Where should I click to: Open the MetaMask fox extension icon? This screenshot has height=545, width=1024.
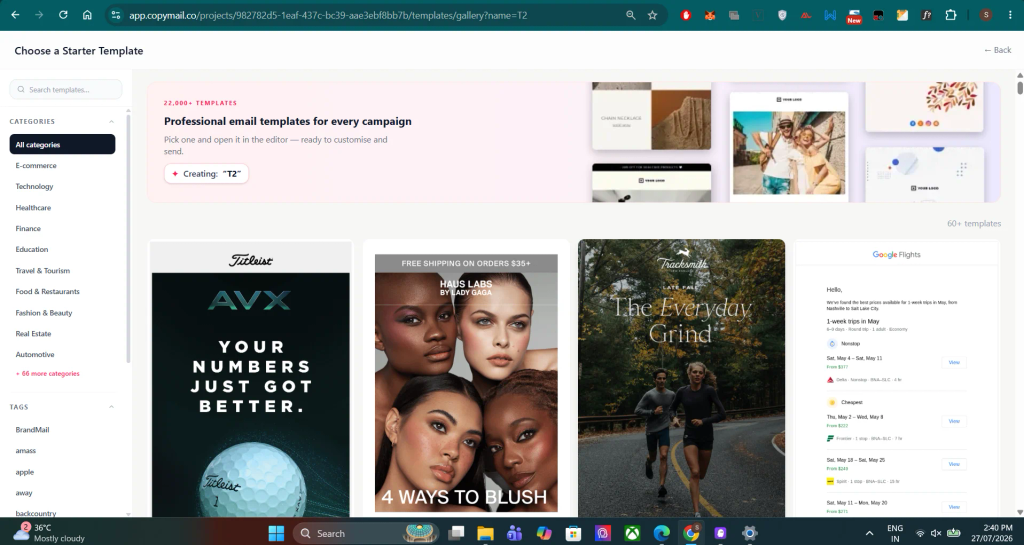point(710,15)
